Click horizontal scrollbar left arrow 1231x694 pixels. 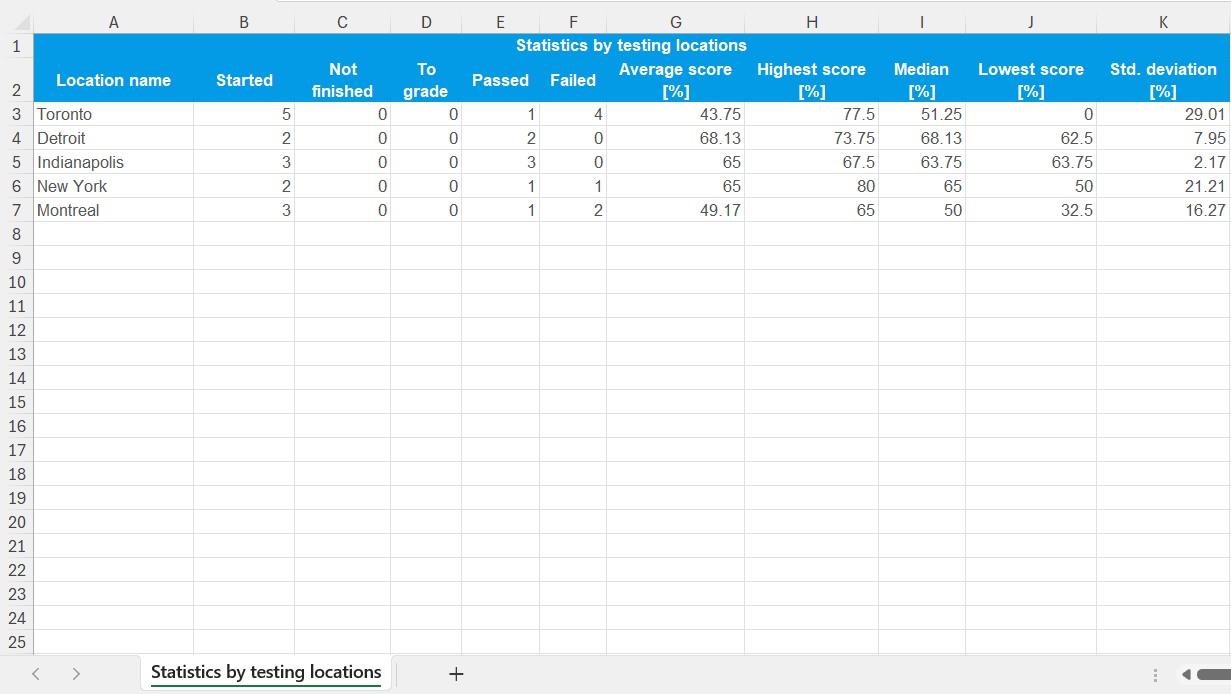click(x=1186, y=675)
